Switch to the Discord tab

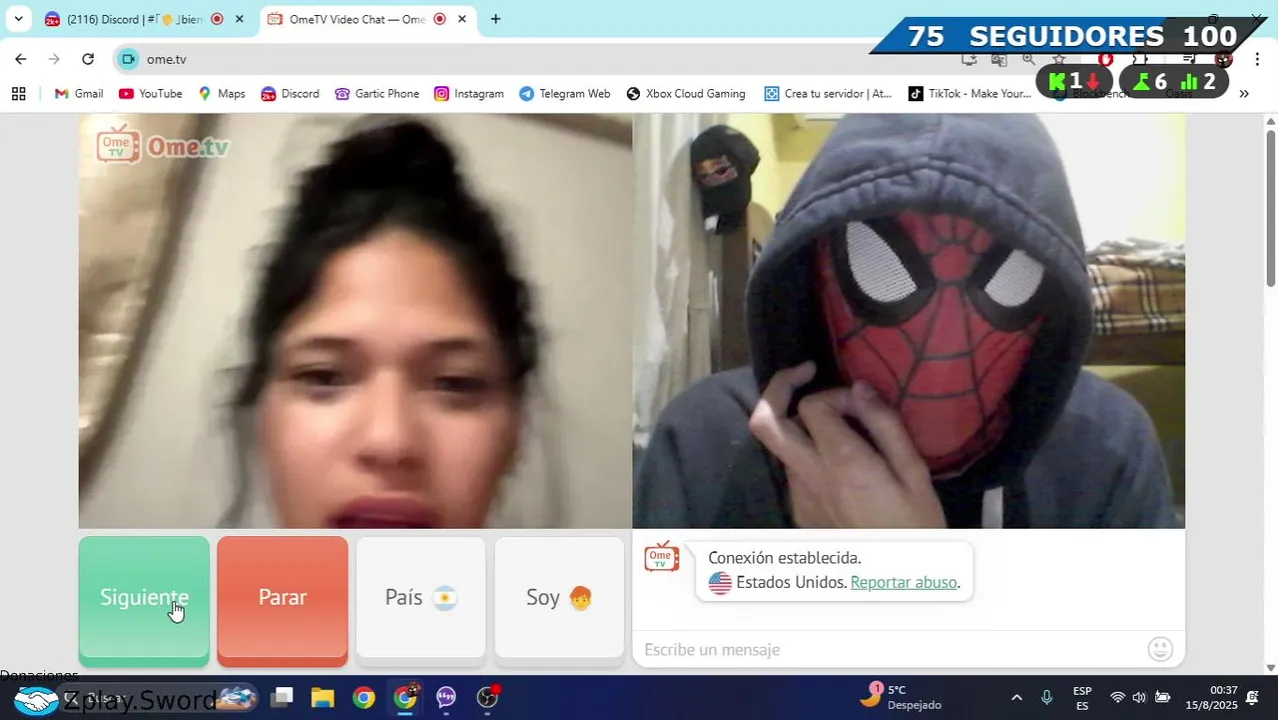[135, 19]
